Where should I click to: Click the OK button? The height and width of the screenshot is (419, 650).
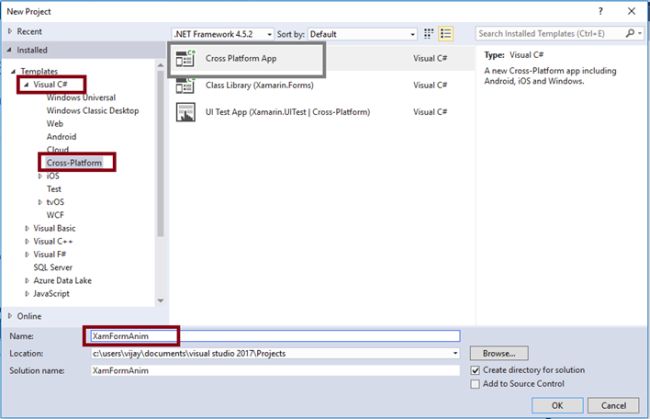pos(558,405)
